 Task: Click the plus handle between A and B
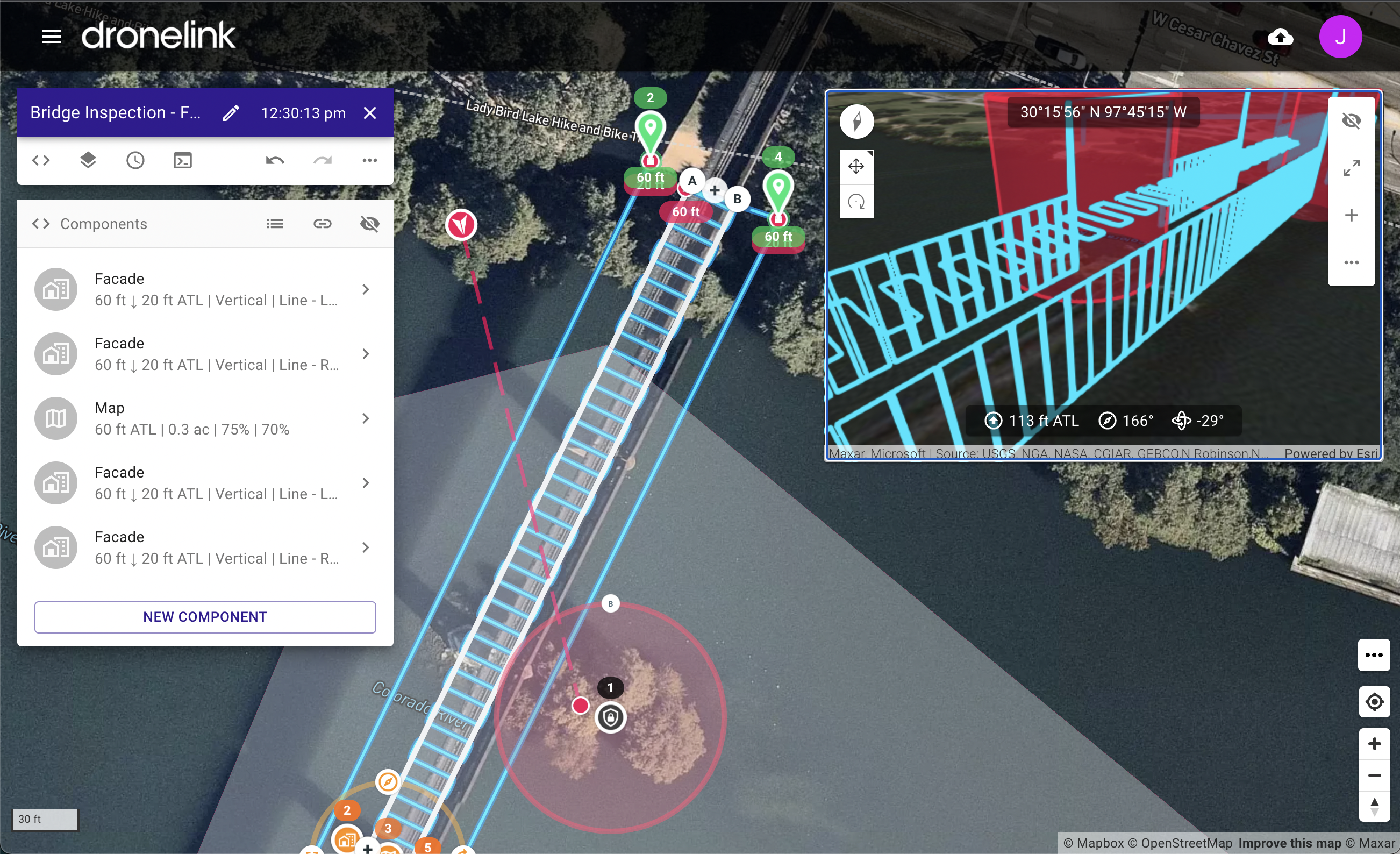tap(715, 190)
